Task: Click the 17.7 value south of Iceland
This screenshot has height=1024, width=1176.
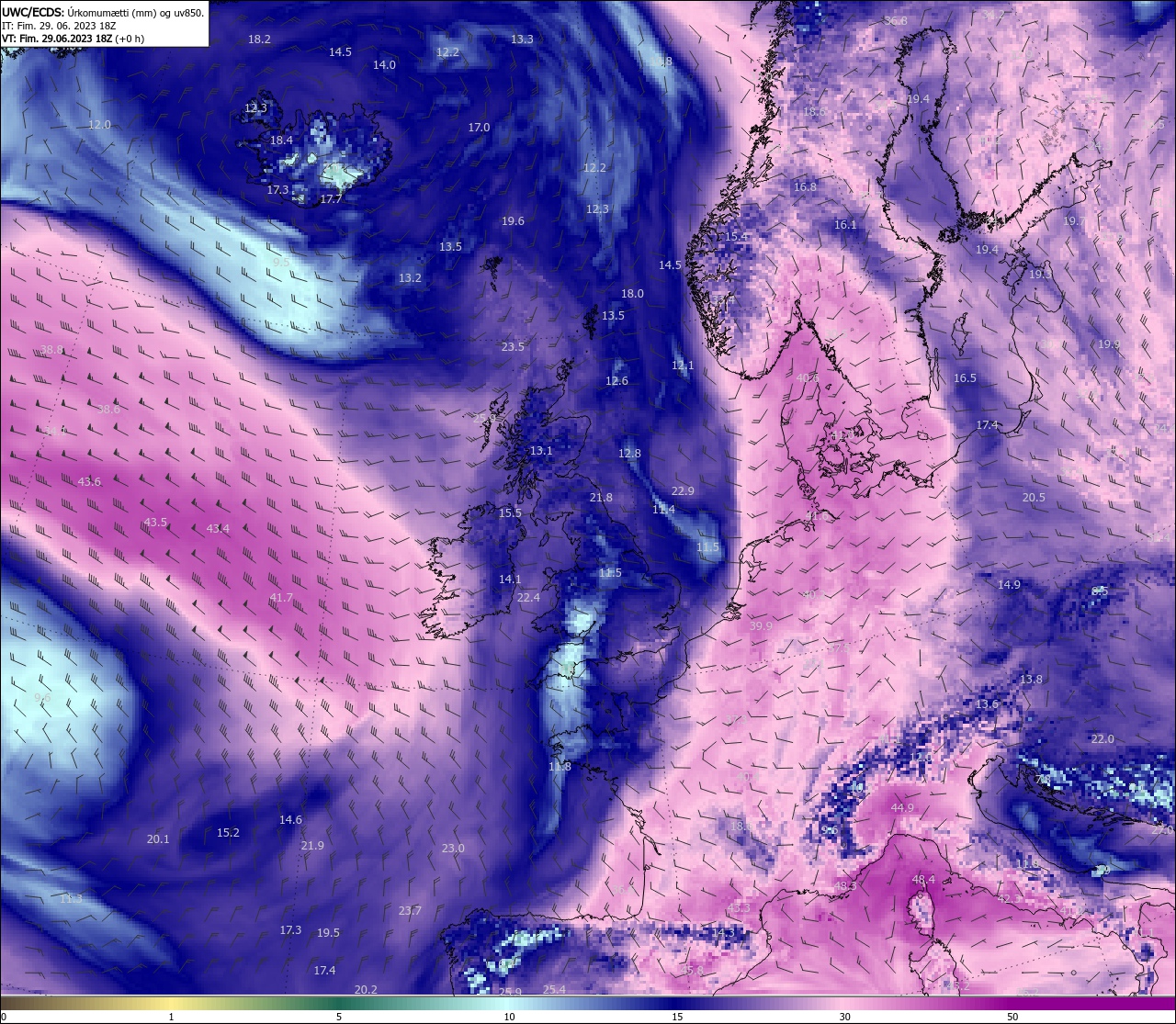Action: tap(331, 199)
